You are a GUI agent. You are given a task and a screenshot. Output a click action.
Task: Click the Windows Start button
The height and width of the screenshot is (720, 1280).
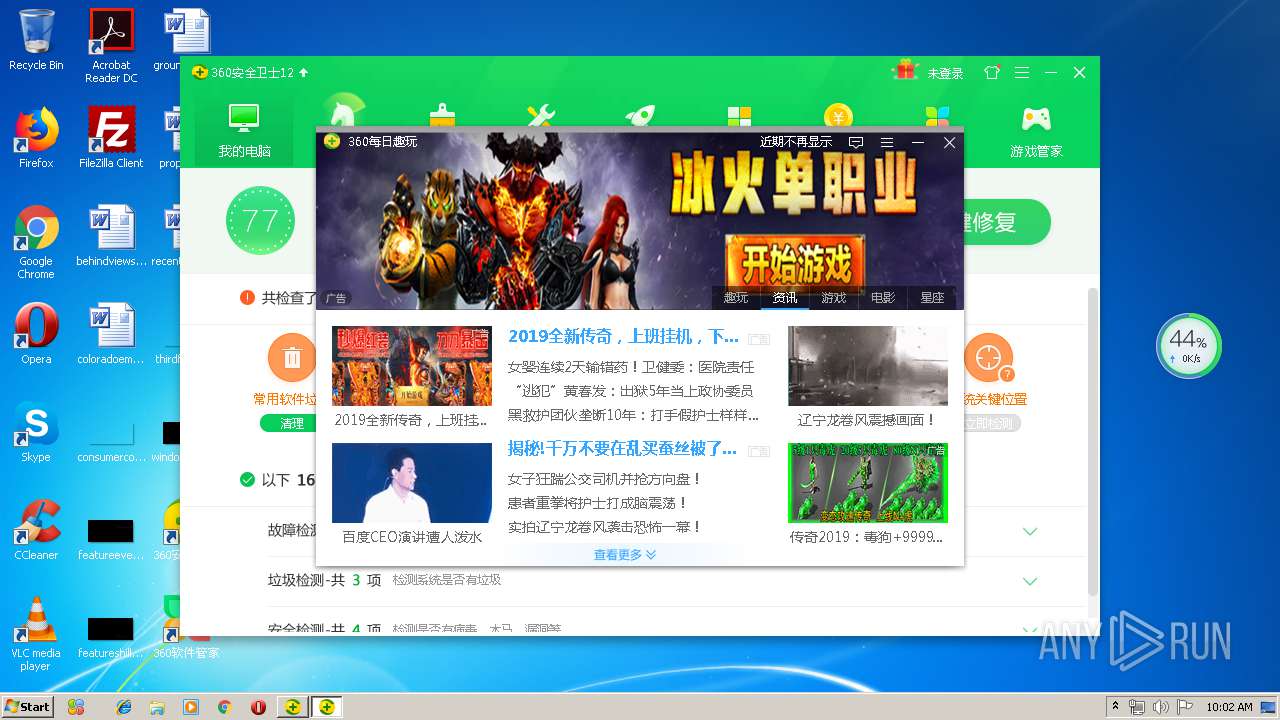(x=27, y=706)
